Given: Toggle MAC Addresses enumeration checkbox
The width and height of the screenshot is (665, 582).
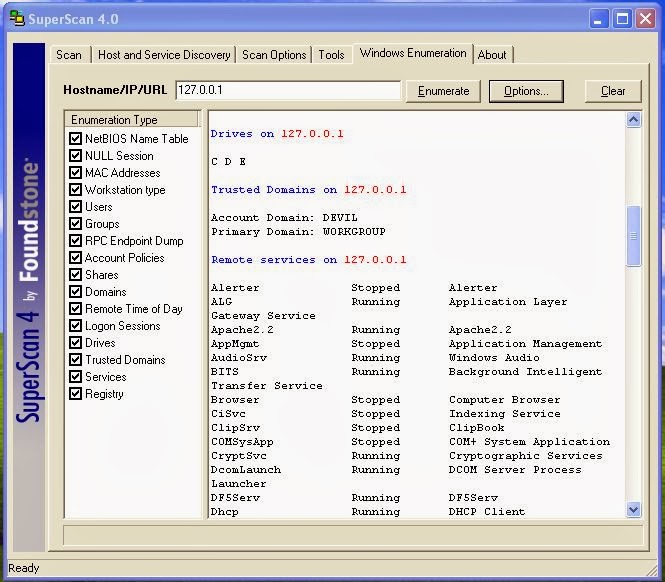Looking at the screenshot, I should tap(75, 172).
